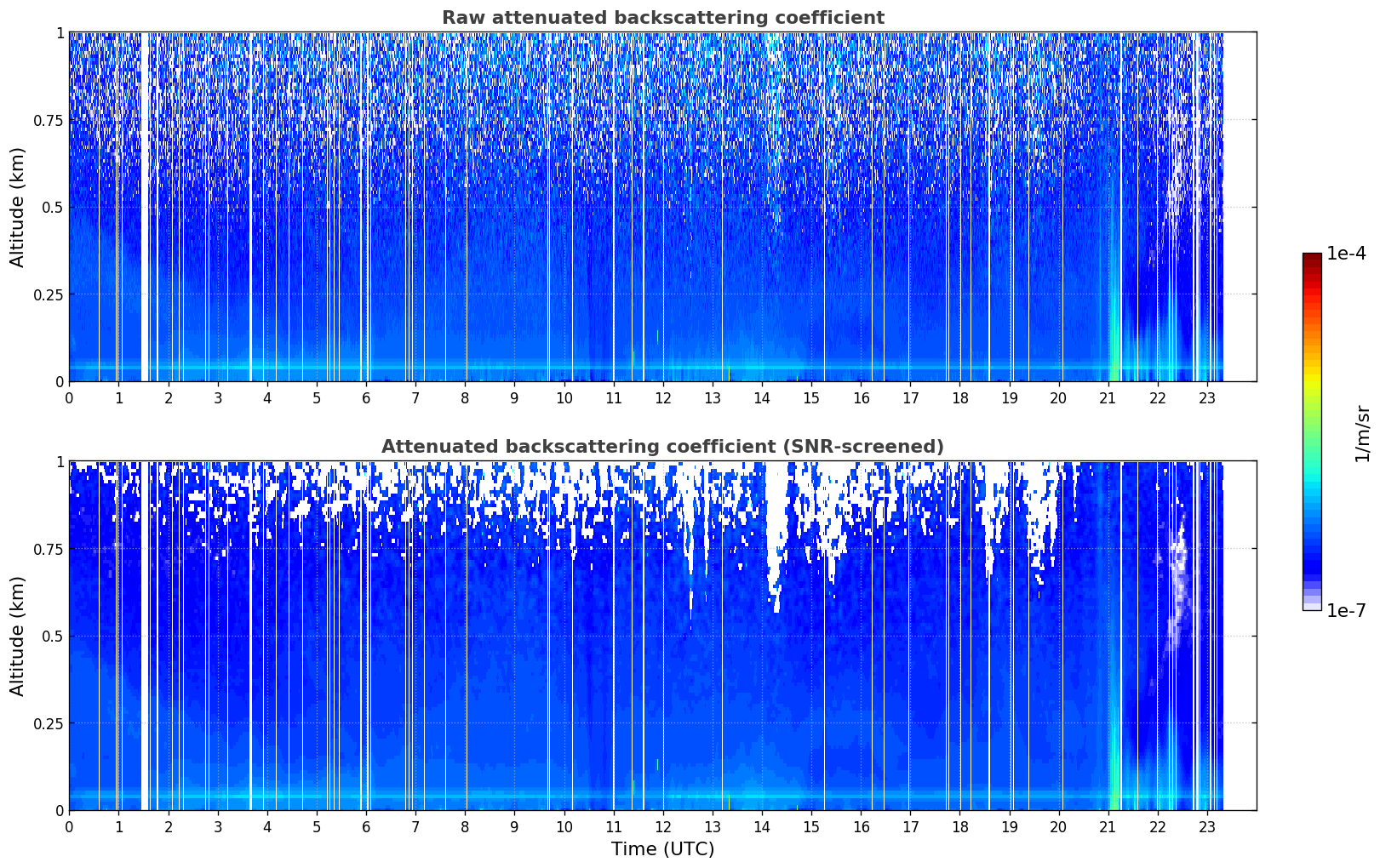This screenshot has height=868, width=1380.
Task: Click altitude tick "1" of the raw plot
Action: [x=60, y=32]
